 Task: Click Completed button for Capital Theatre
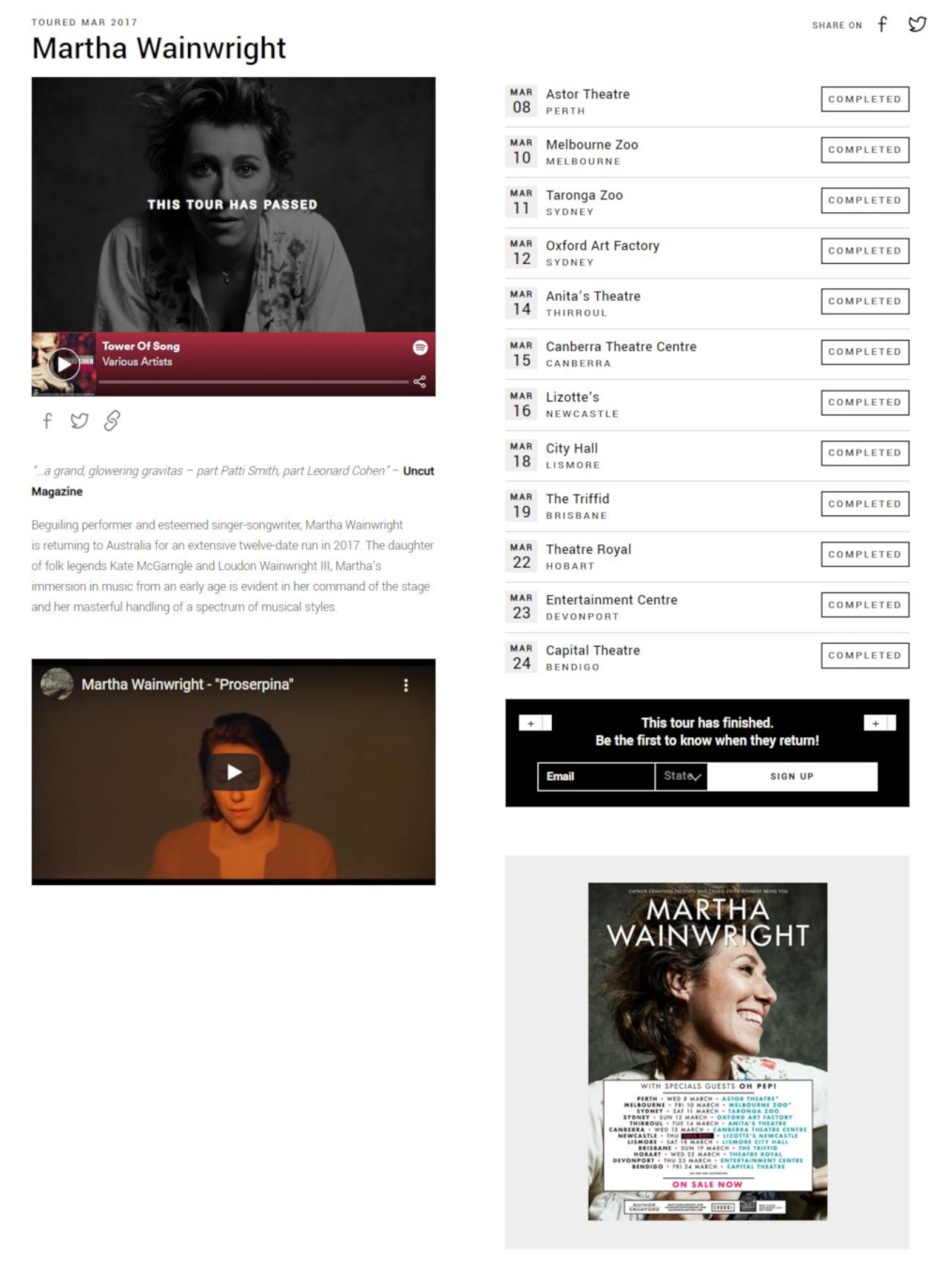(x=865, y=656)
